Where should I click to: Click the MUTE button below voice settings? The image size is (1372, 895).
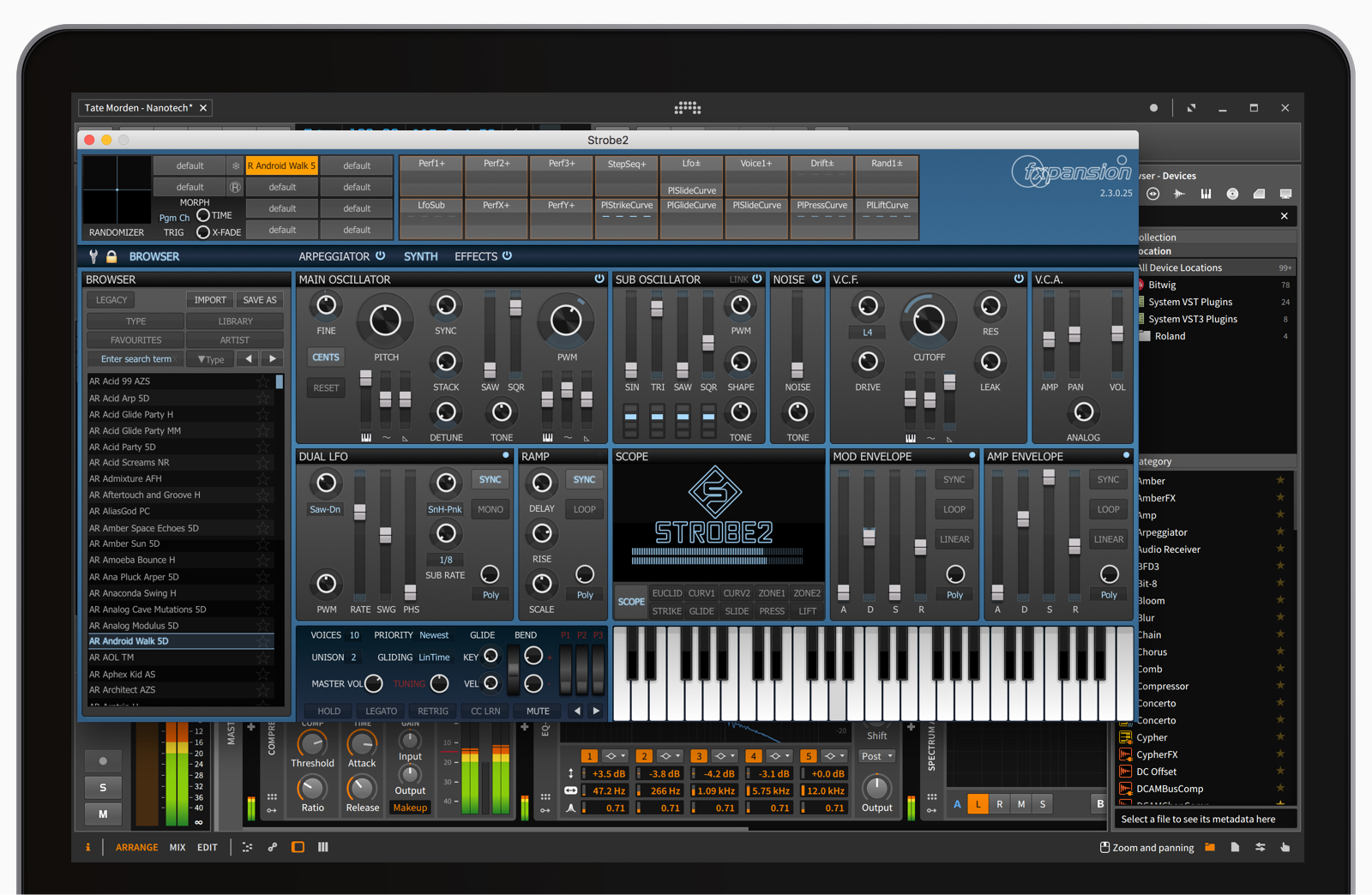(x=538, y=711)
